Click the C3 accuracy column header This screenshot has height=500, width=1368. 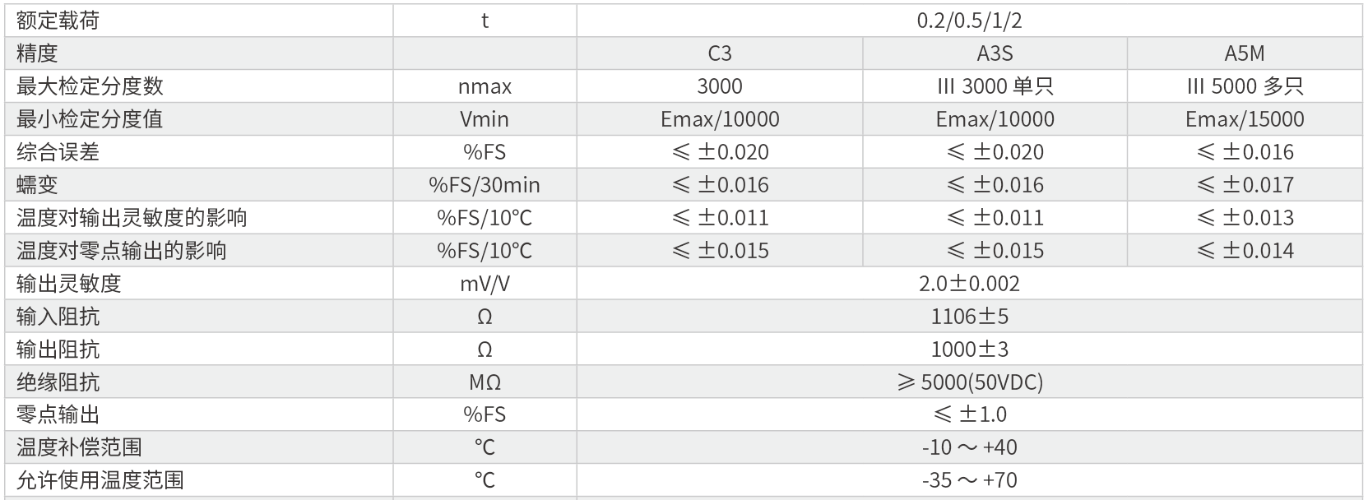[719, 53]
